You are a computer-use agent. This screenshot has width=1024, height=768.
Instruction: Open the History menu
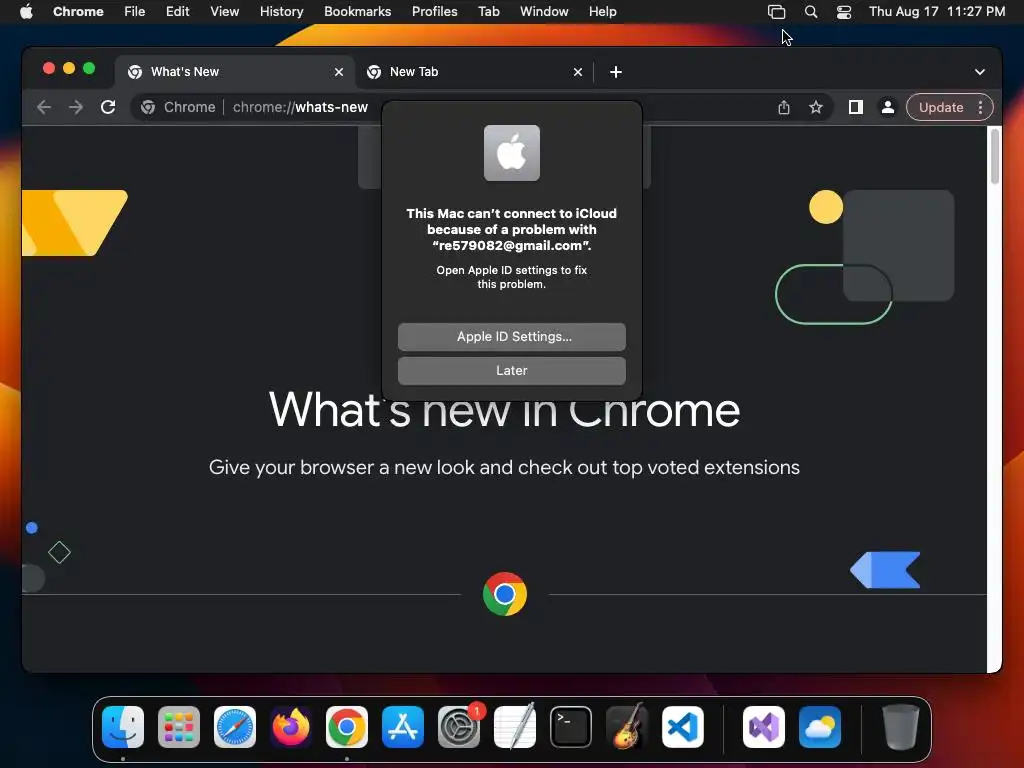(x=281, y=12)
